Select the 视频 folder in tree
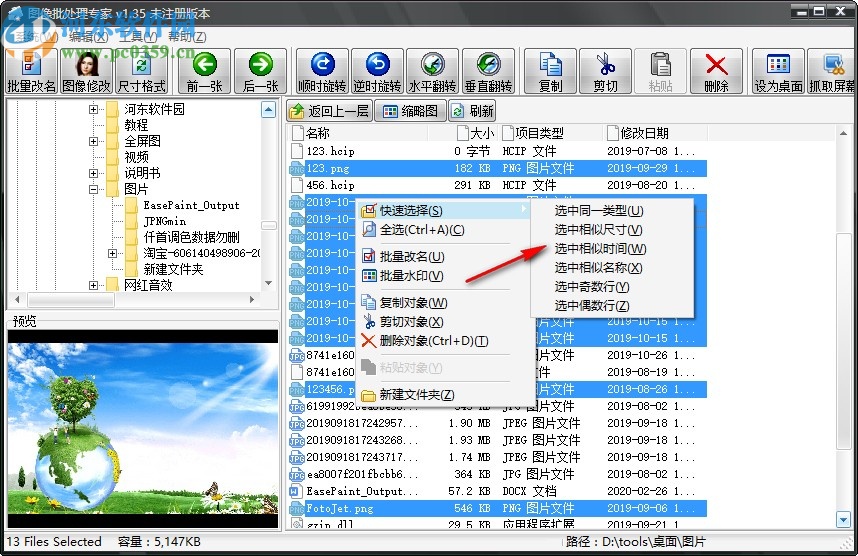 (136, 157)
